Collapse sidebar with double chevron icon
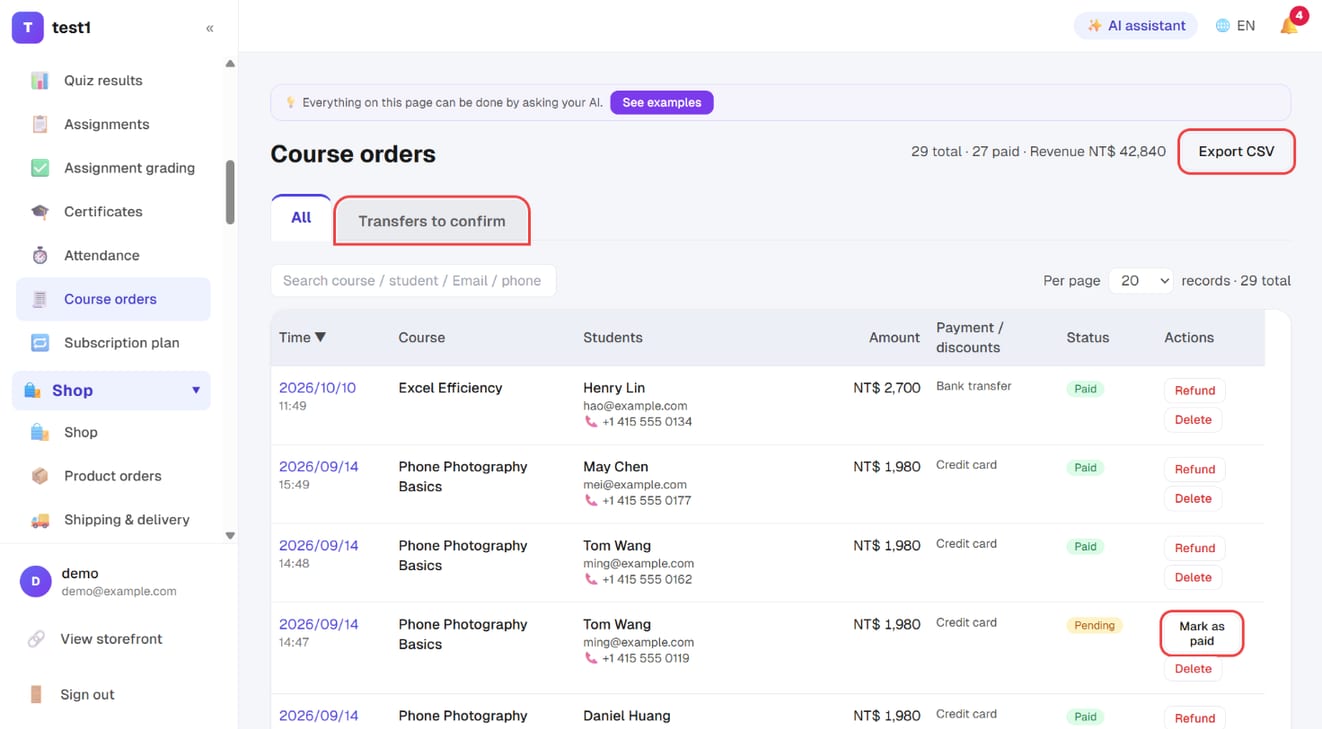 pos(210,28)
